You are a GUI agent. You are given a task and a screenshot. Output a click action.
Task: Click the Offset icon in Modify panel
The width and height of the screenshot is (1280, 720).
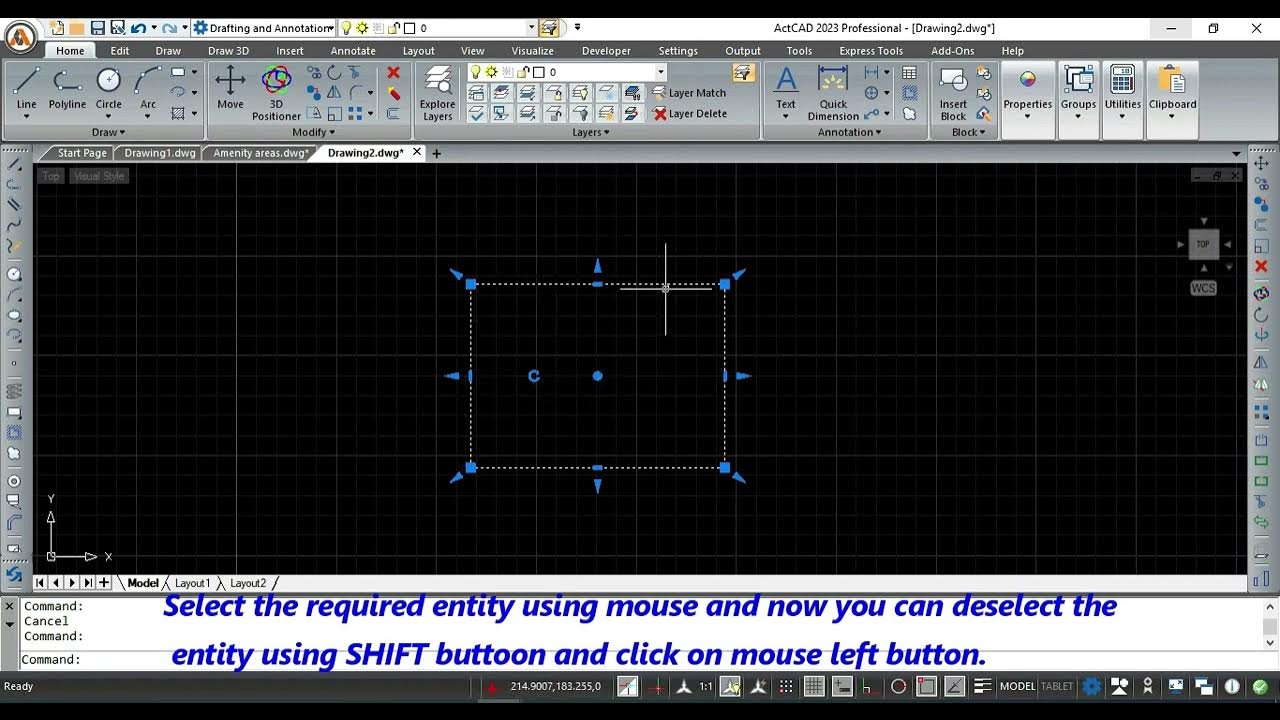[x=393, y=114]
